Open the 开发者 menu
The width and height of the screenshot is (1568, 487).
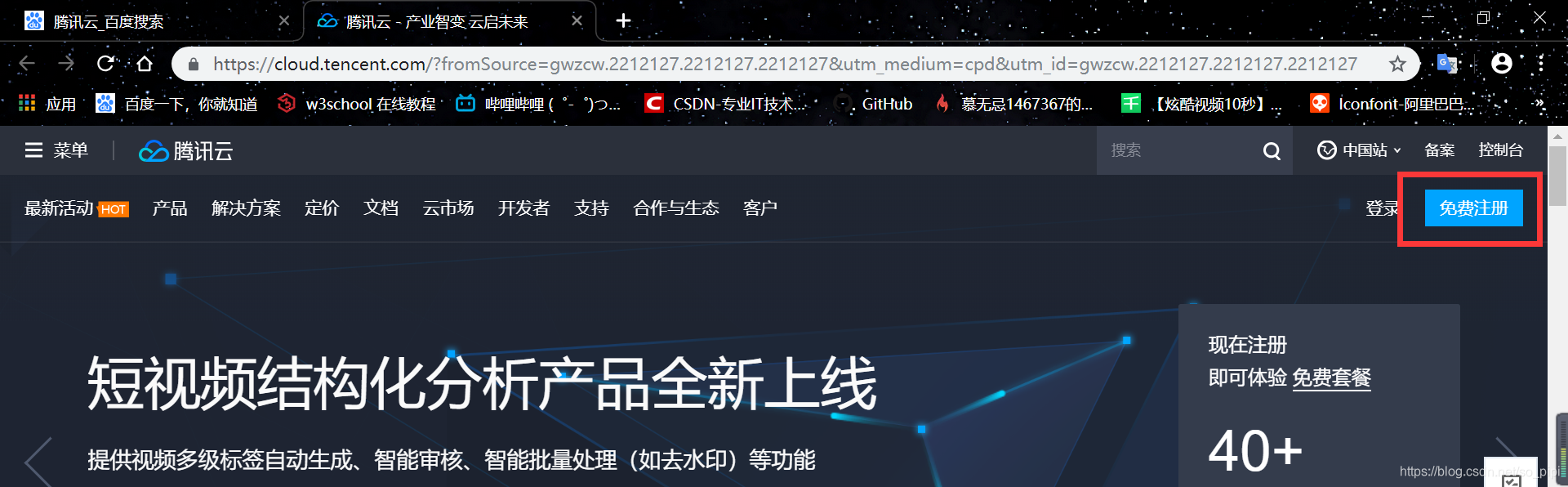[x=523, y=208]
